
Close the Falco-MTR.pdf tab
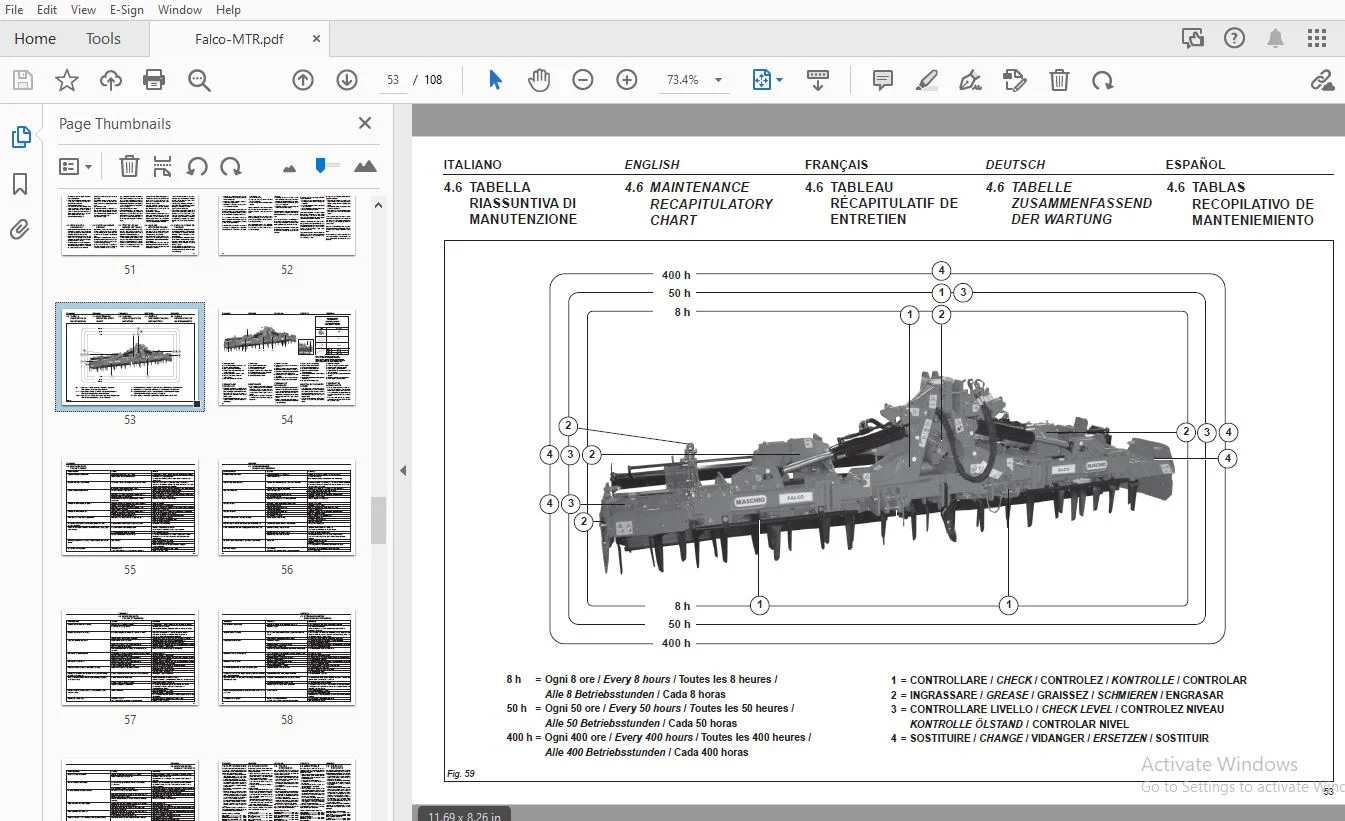317,39
